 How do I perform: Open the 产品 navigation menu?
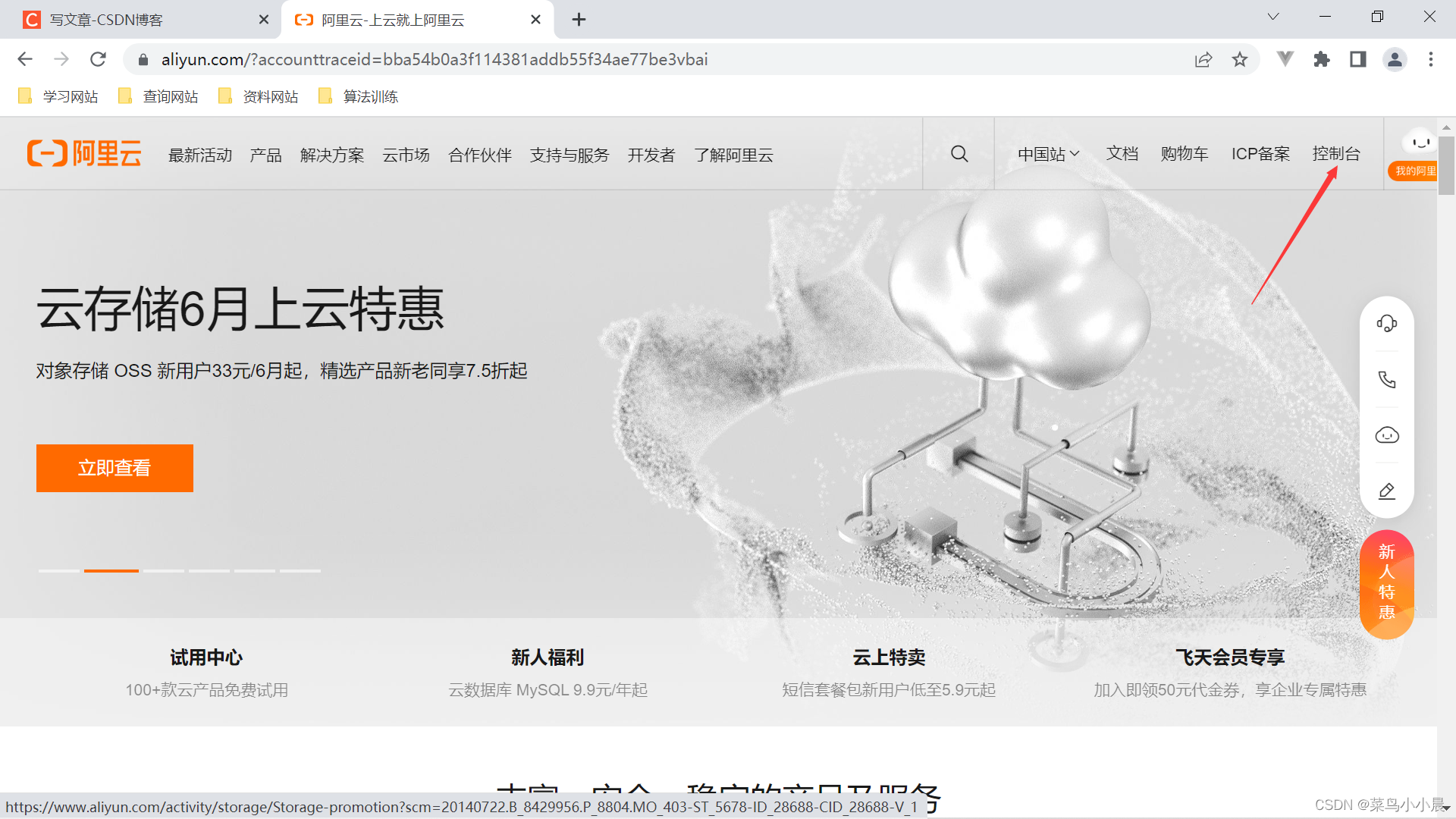click(265, 155)
